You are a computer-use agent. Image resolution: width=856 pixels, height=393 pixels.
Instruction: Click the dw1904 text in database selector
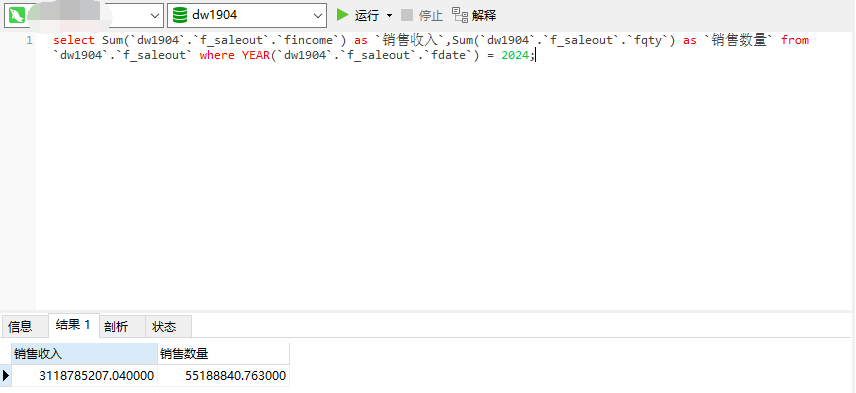coord(215,15)
